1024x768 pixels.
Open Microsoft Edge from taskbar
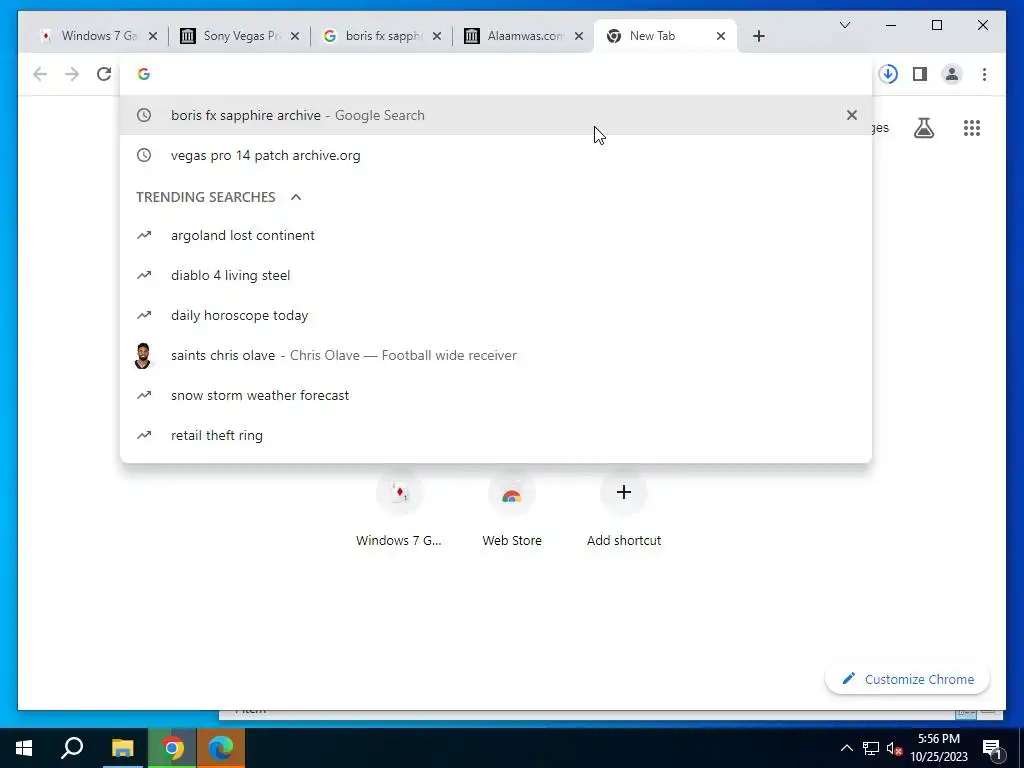coord(221,748)
